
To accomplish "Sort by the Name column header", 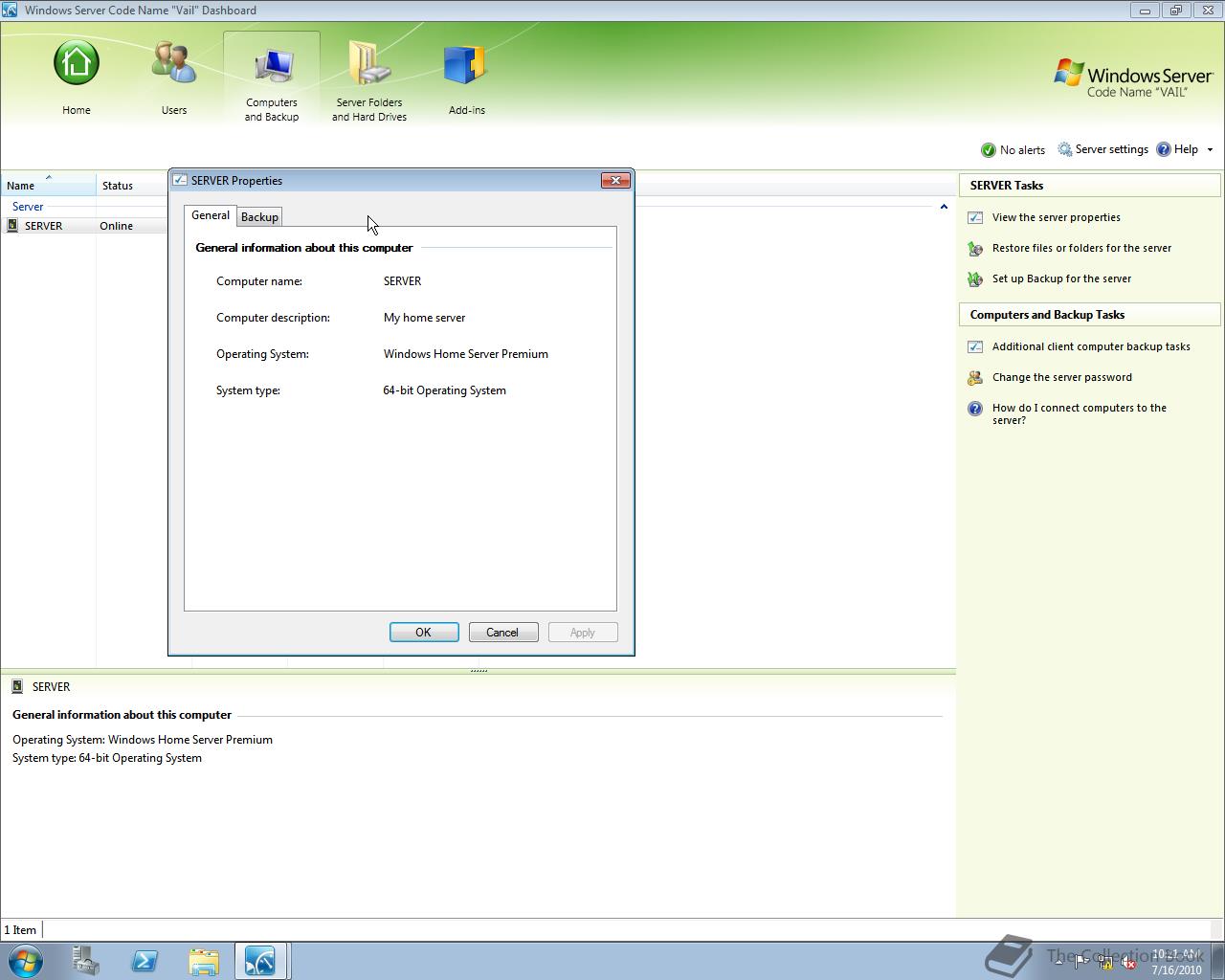I will click(48, 185).
